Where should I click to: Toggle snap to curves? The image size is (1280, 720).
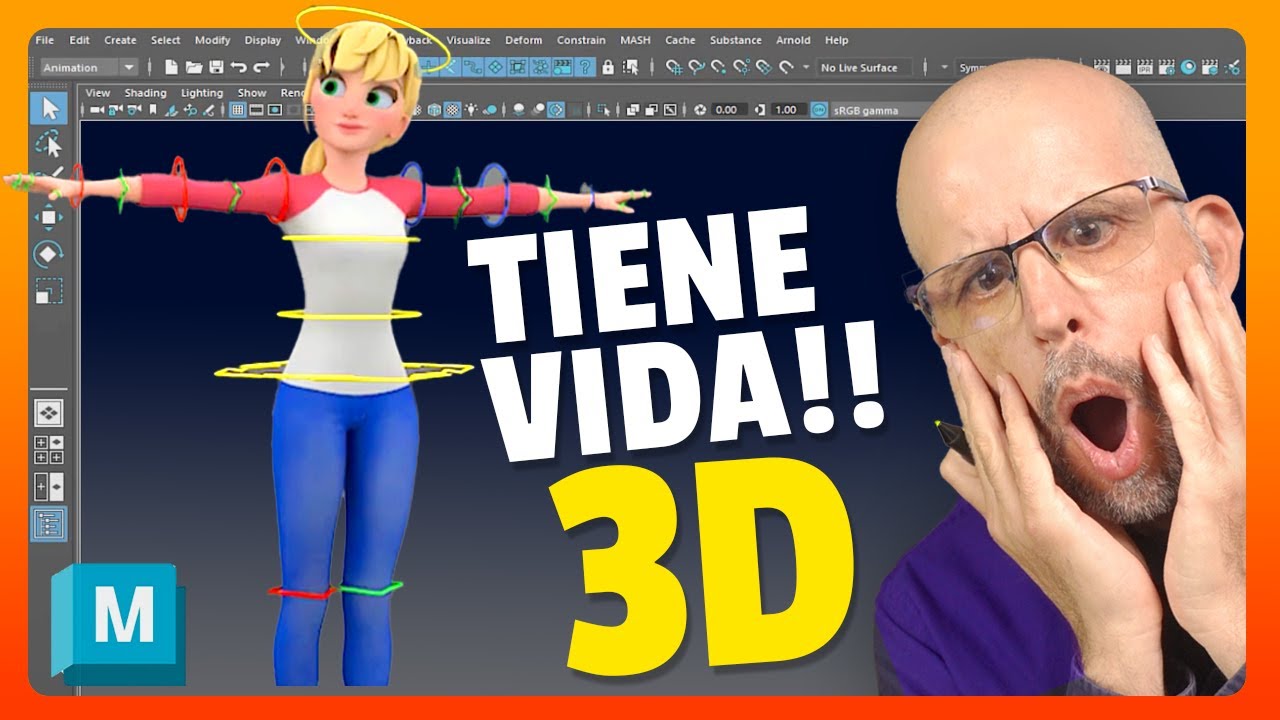point(696,67)
